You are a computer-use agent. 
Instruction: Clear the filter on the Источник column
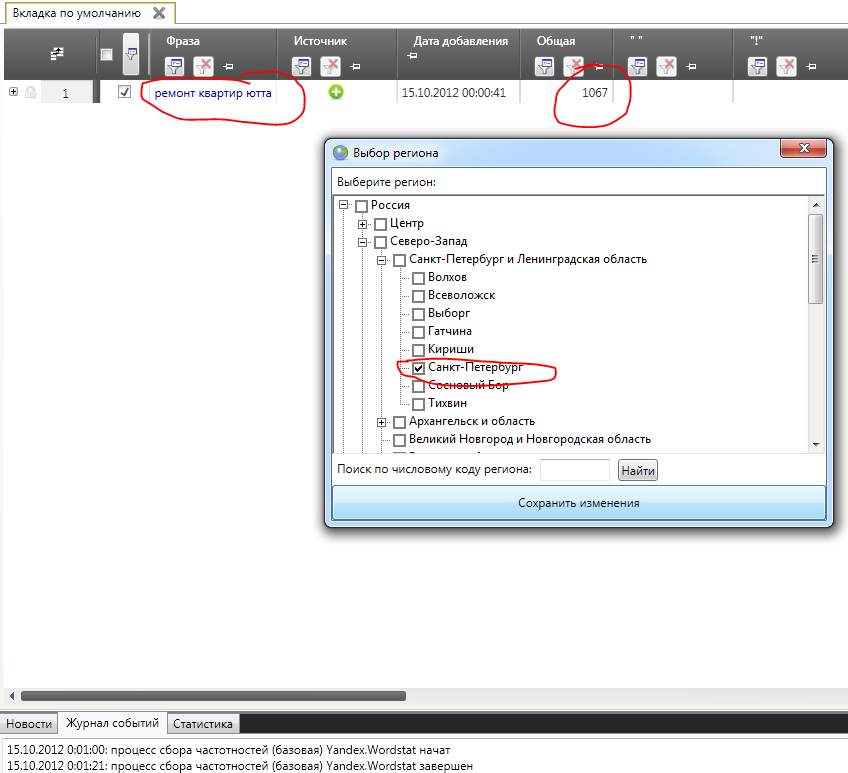[x=330, y=67]
